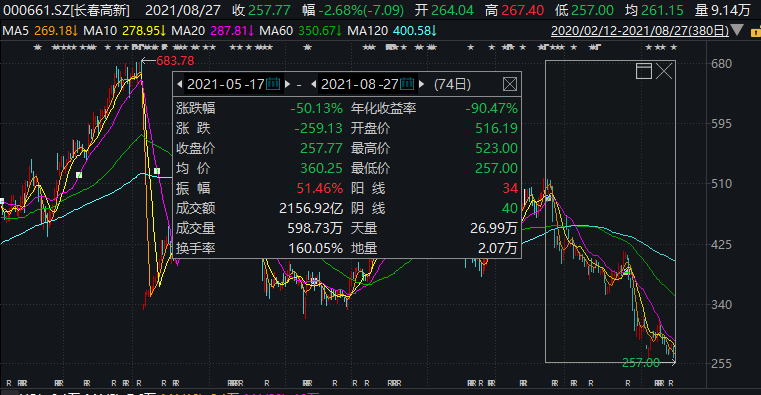Click the 2021-08-27 end date field
This screenshot has width=761, height=395.
coord(360,84)
